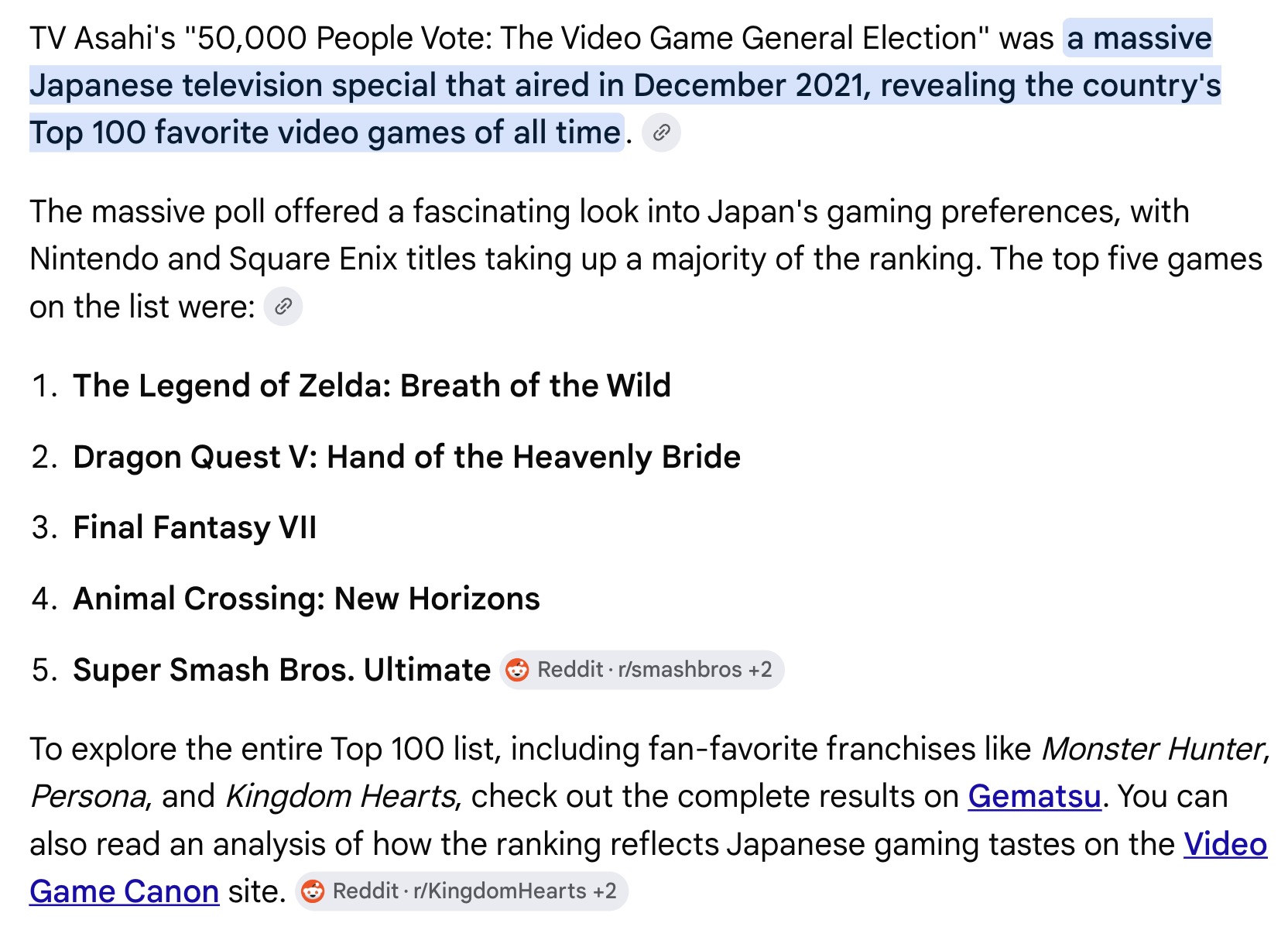Image resolution: width=1288 pixels, height=937 pixels.
Task: Click "The Legend of Zelda: Breath of the Wild"
Action: coord(372,386)
